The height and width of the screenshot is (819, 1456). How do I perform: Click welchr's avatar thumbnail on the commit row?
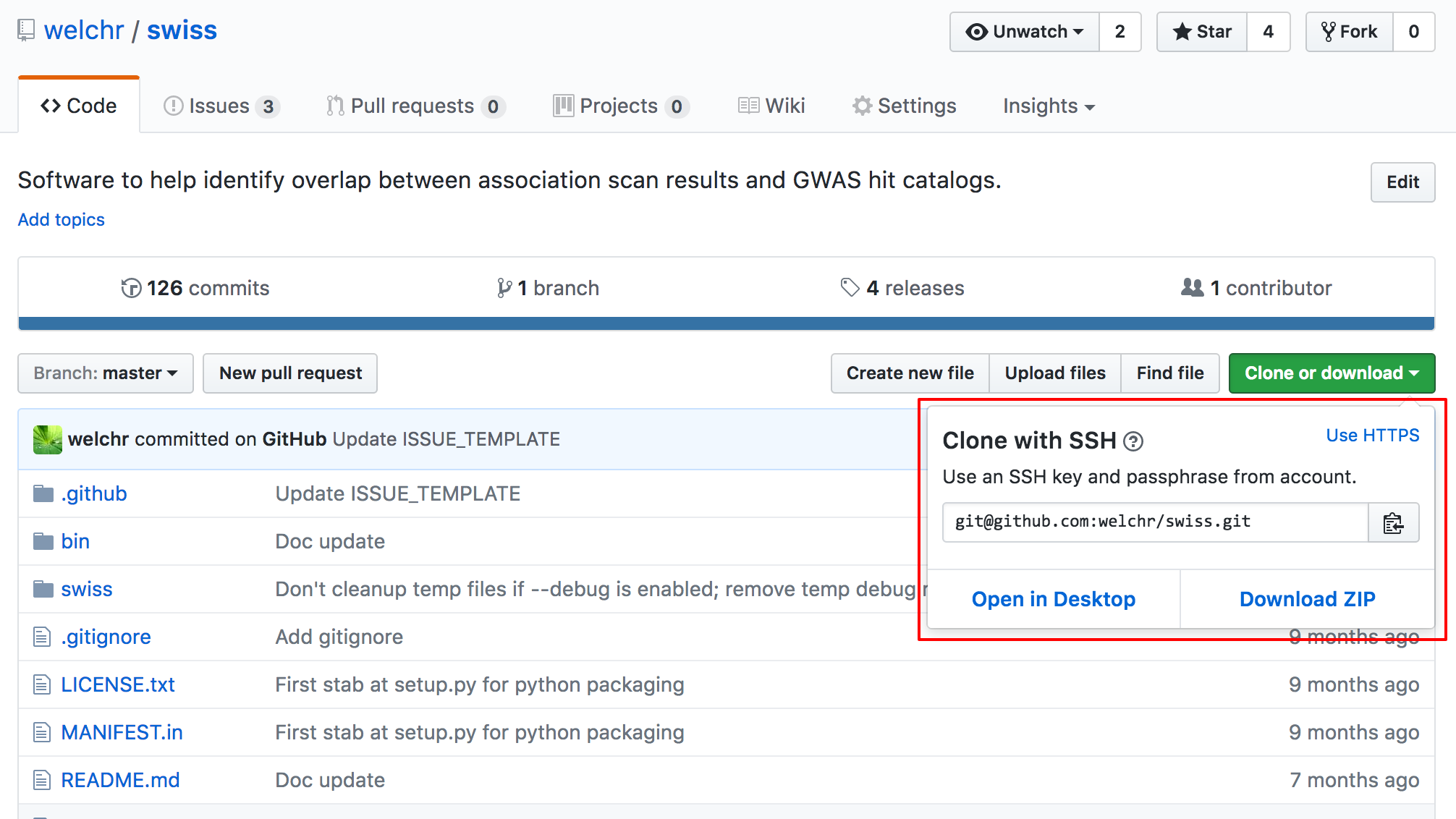click(48, 440)
